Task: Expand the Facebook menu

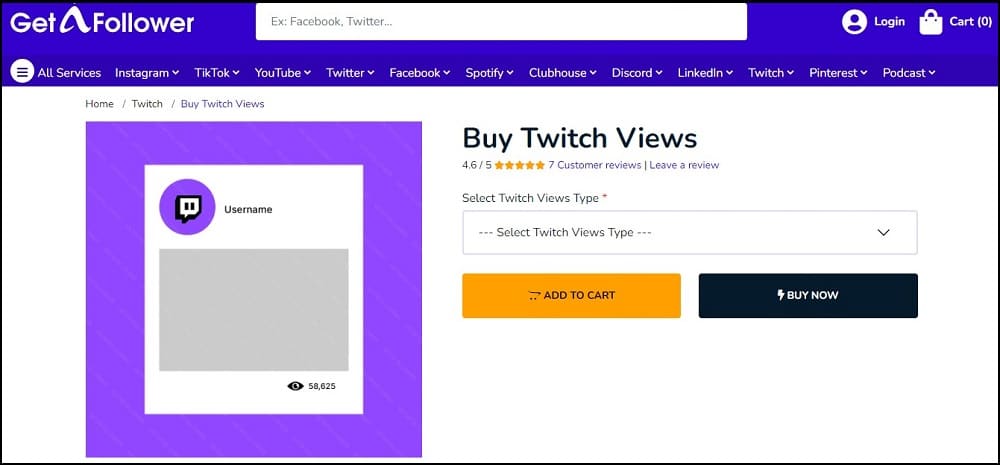Action: 420,73
